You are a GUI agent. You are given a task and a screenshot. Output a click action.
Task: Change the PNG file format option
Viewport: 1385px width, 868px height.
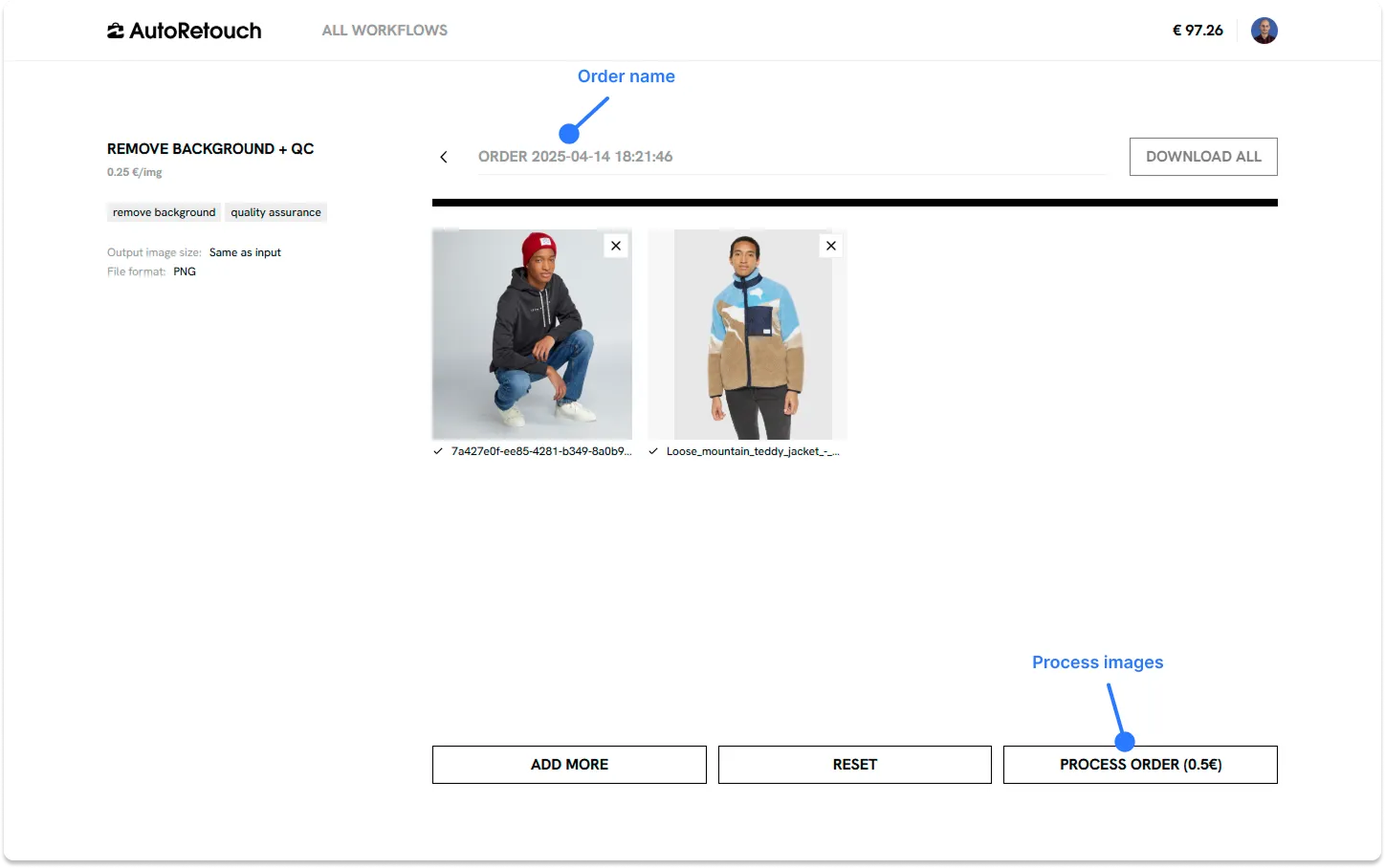pyautogui.click(x=185, y=271)
